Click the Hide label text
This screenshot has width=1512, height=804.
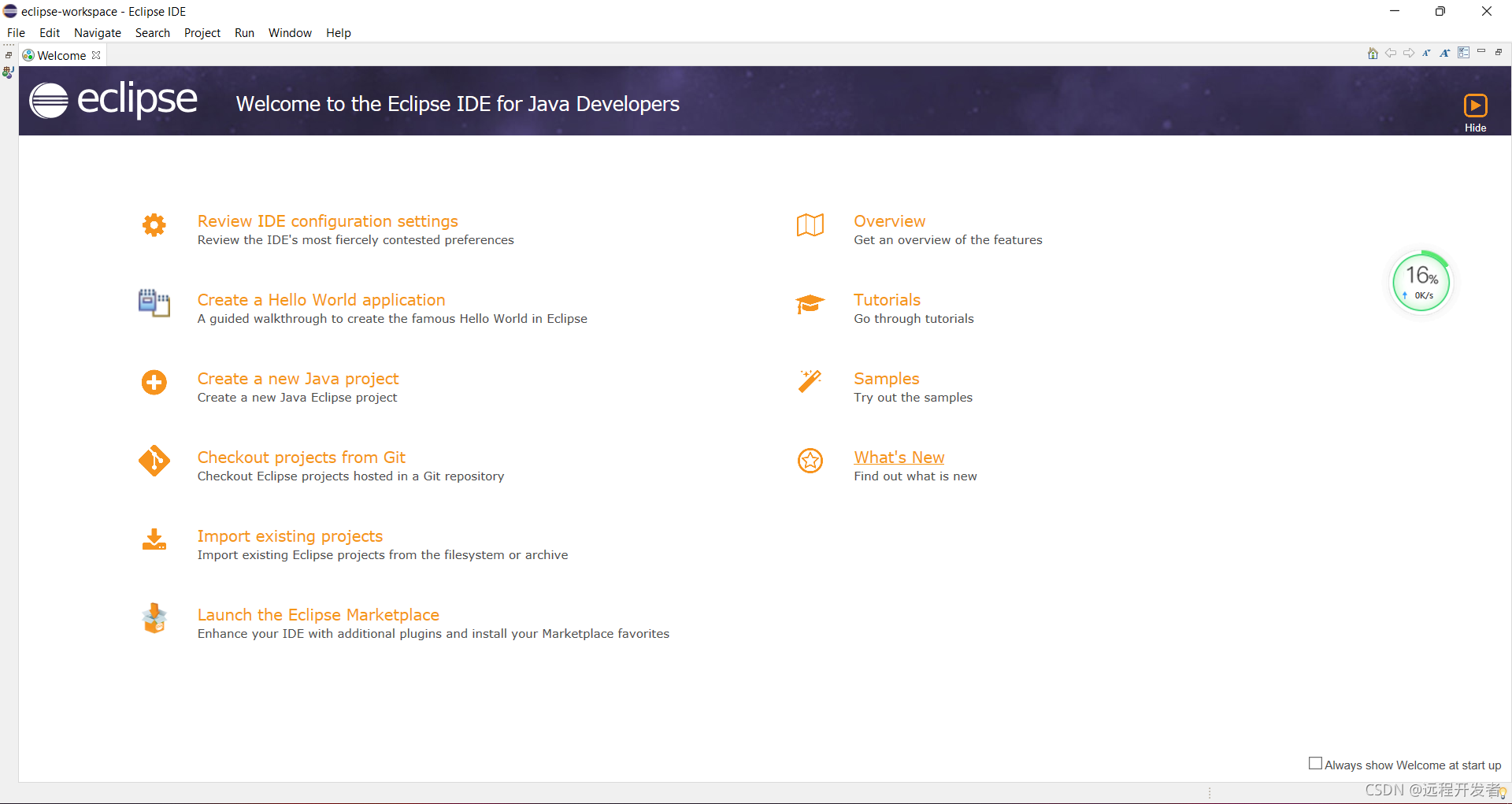1476,128
